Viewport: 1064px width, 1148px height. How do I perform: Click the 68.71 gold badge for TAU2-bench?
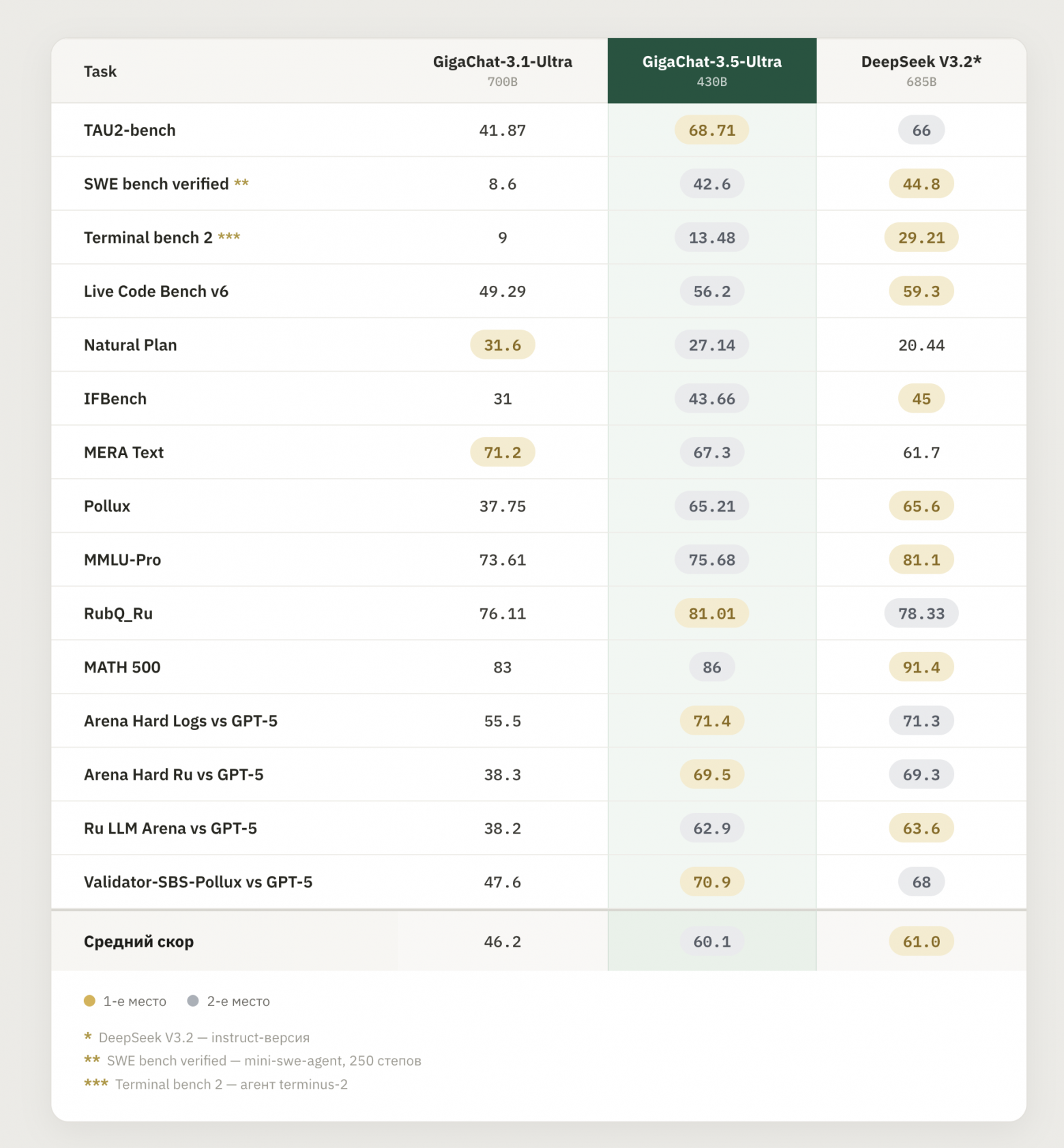[711, 130]
